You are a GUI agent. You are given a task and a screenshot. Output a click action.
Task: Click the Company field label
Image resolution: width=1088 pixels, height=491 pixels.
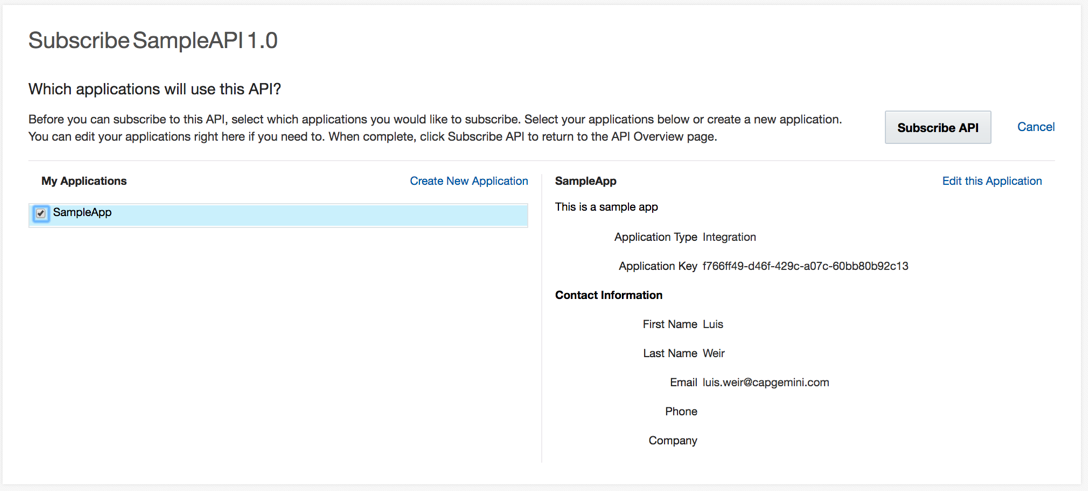(x=673, y=440)
